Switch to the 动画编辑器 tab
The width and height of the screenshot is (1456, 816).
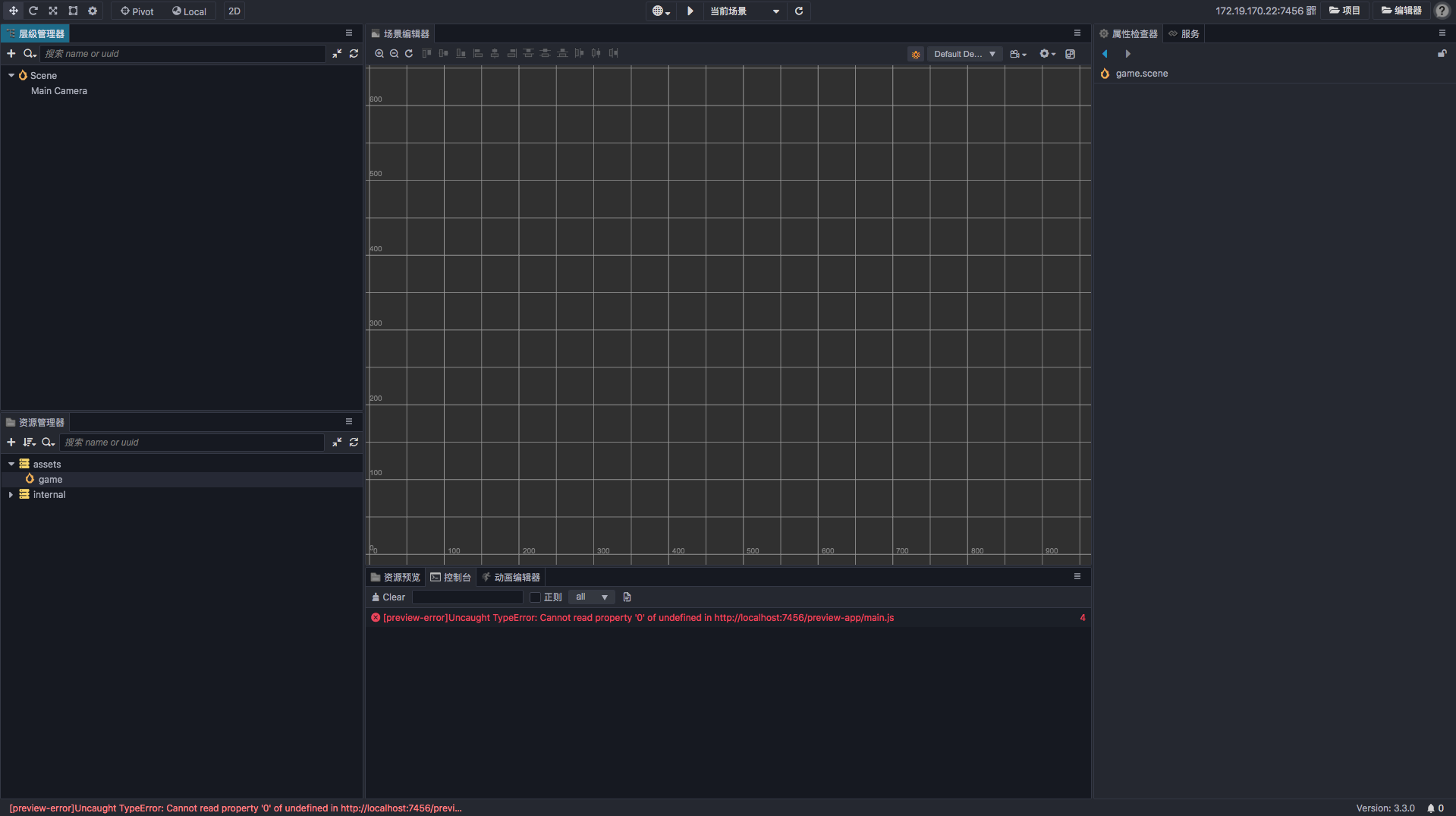coord(511,577)
